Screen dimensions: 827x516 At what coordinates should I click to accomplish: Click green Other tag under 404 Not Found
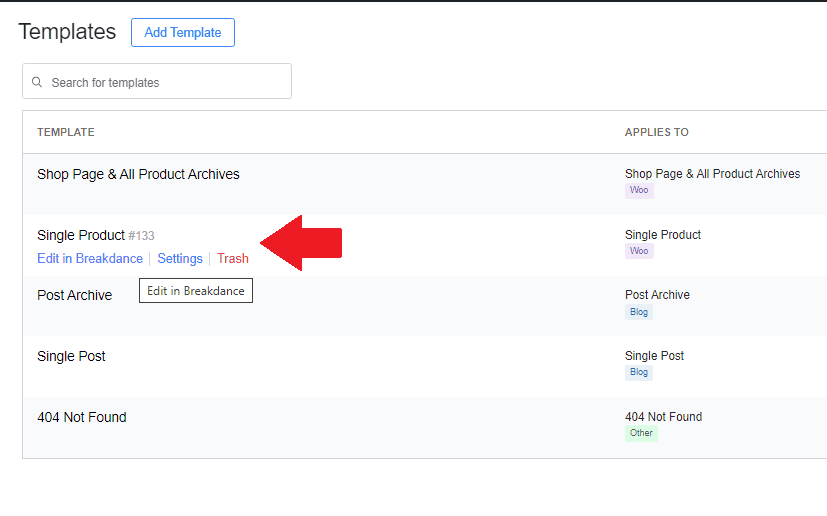[641, 433]
